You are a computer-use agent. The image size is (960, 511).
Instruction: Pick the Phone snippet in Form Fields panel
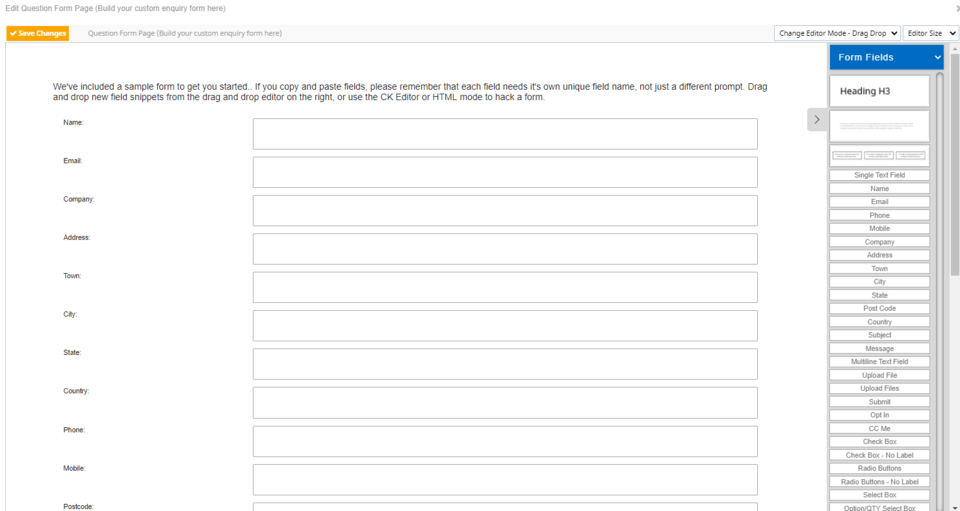(880, 215)
